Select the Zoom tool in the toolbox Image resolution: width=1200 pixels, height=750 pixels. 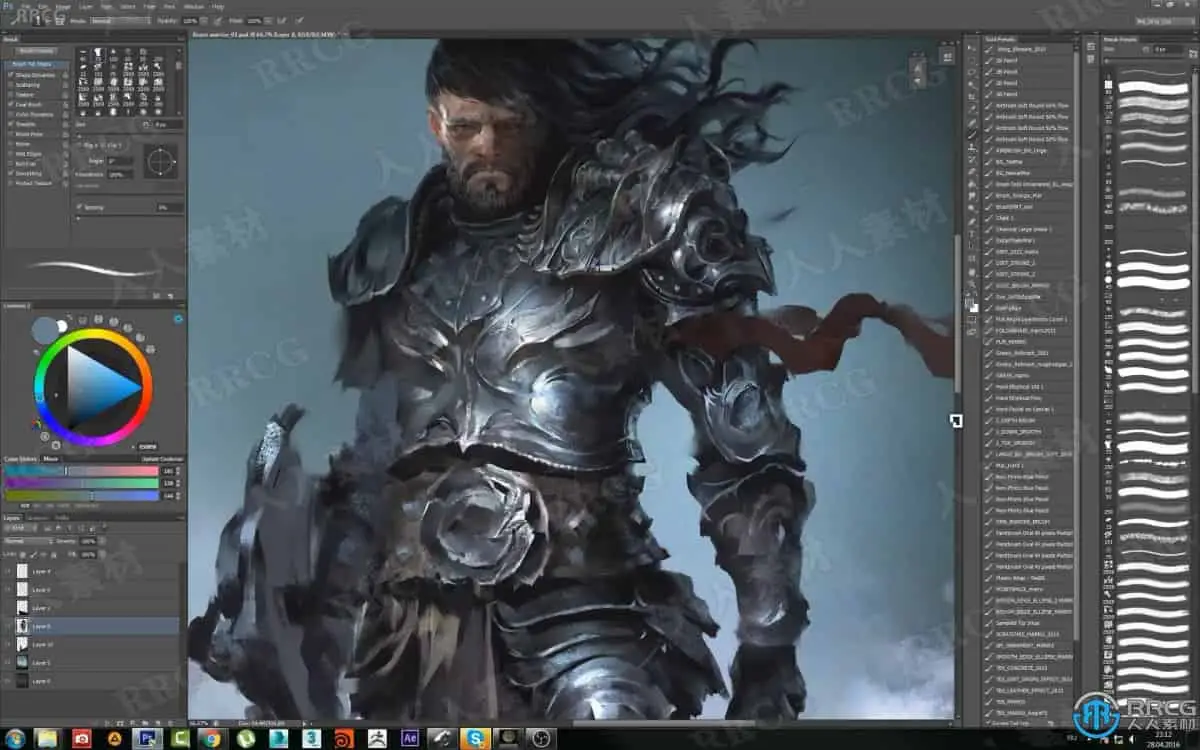tap(971, 284)
